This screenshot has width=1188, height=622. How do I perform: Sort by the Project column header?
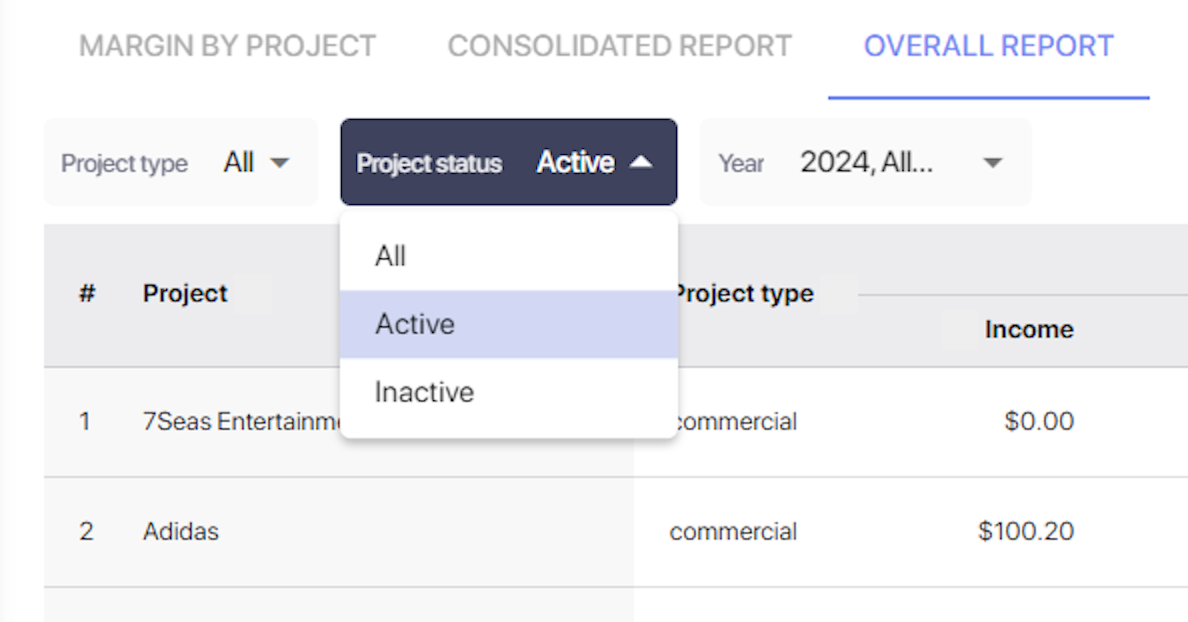(x=185, y=294)
